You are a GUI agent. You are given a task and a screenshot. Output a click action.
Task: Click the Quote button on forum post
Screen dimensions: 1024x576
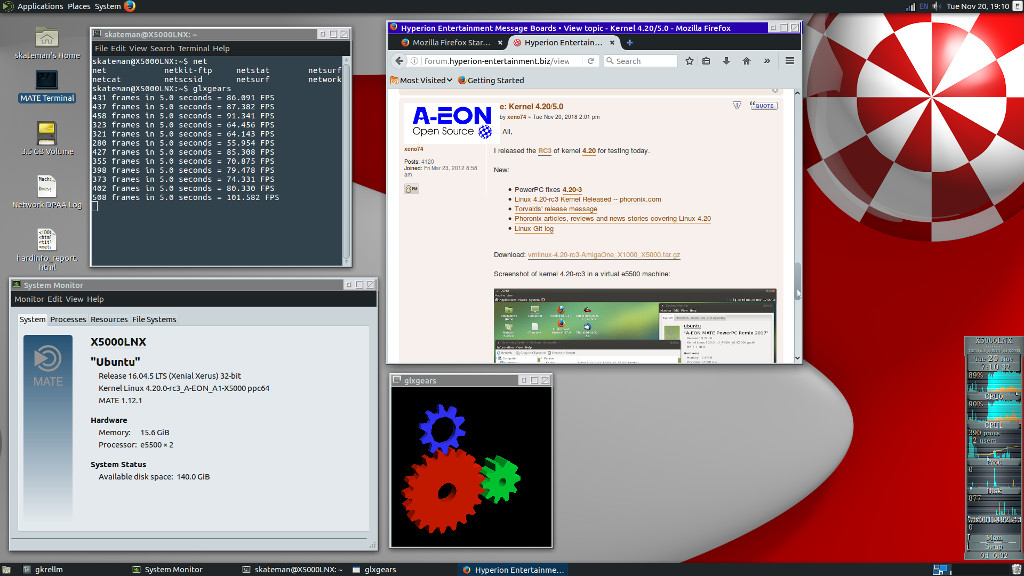[x=763, y=105]
